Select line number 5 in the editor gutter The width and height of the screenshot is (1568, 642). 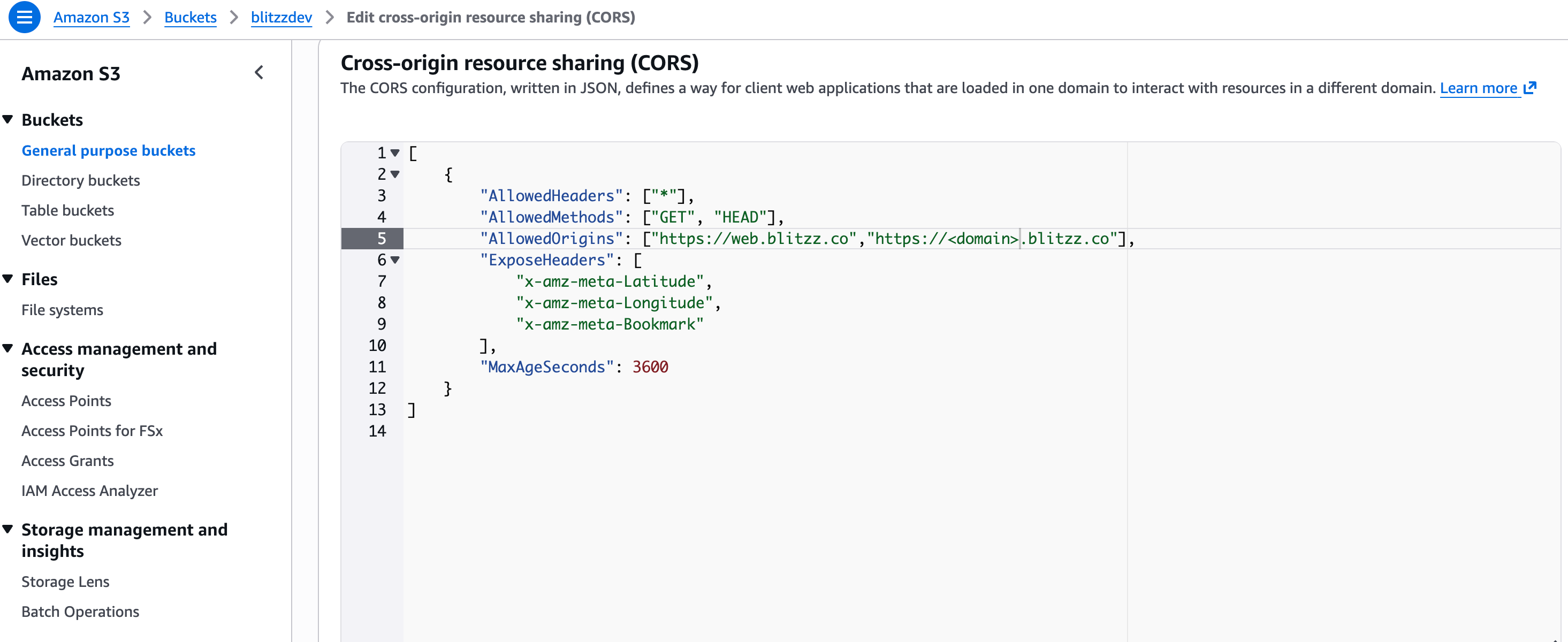pos(382,239)
